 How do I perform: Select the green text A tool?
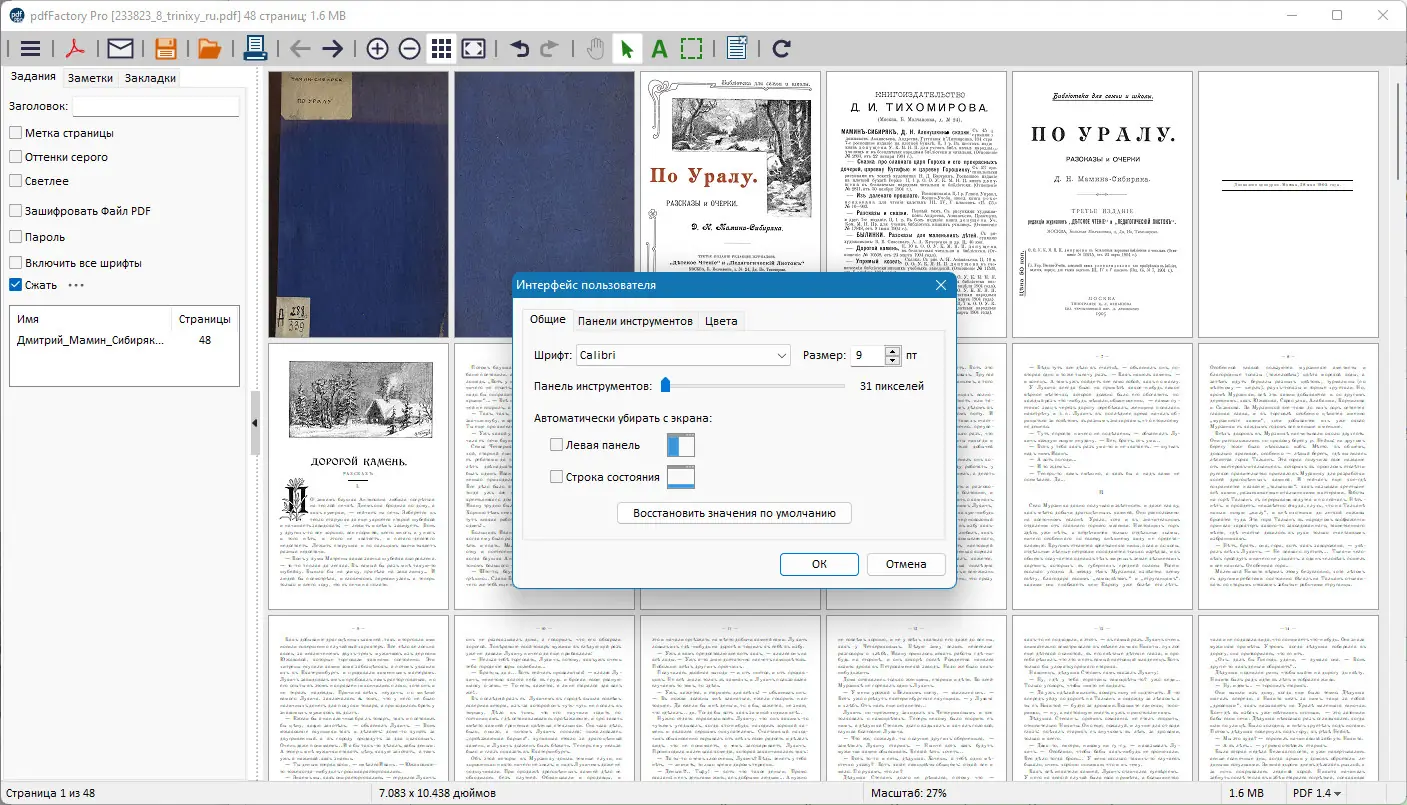tap(659, 48)
